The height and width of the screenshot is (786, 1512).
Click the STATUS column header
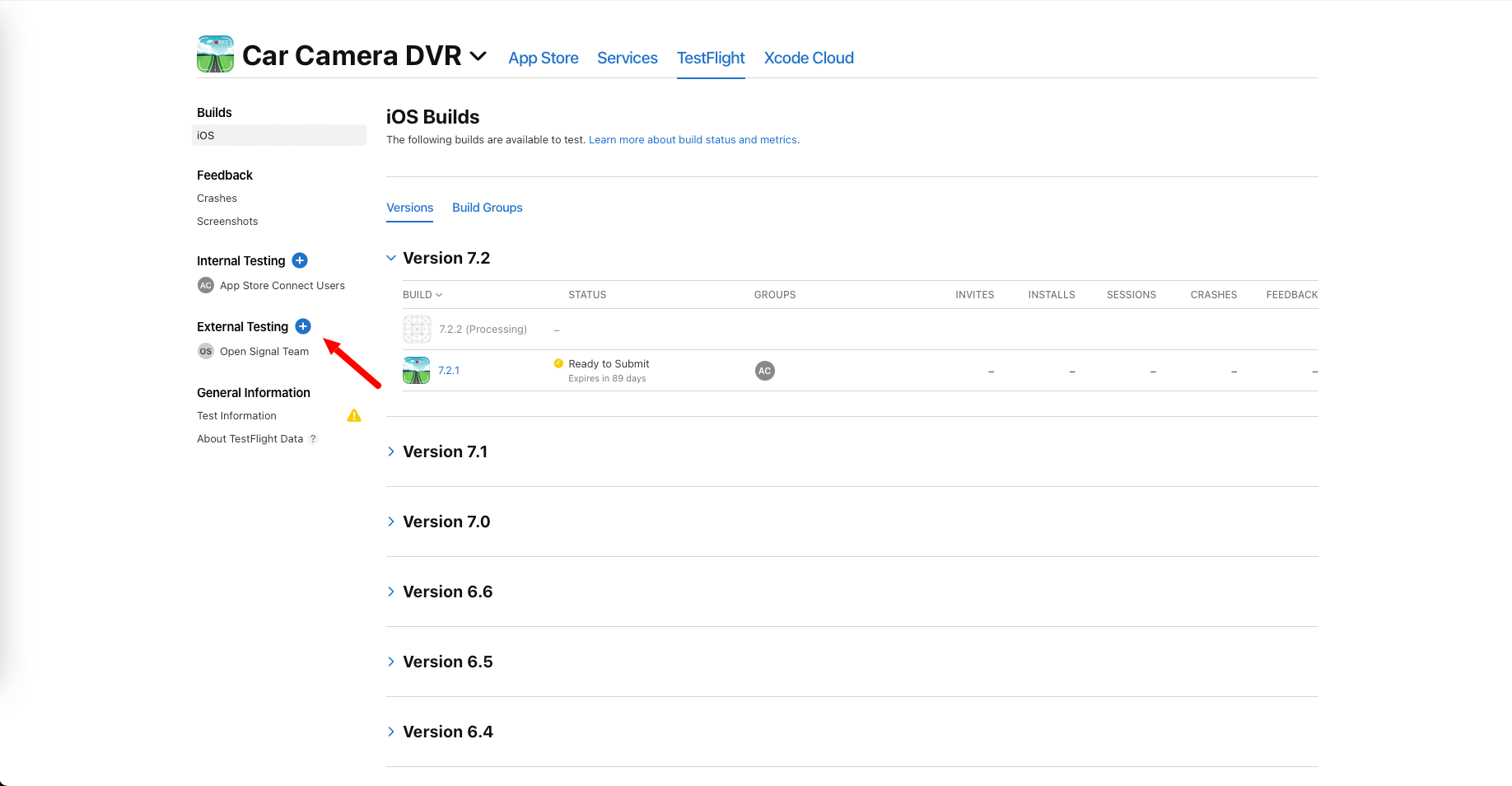pos(587,295)
